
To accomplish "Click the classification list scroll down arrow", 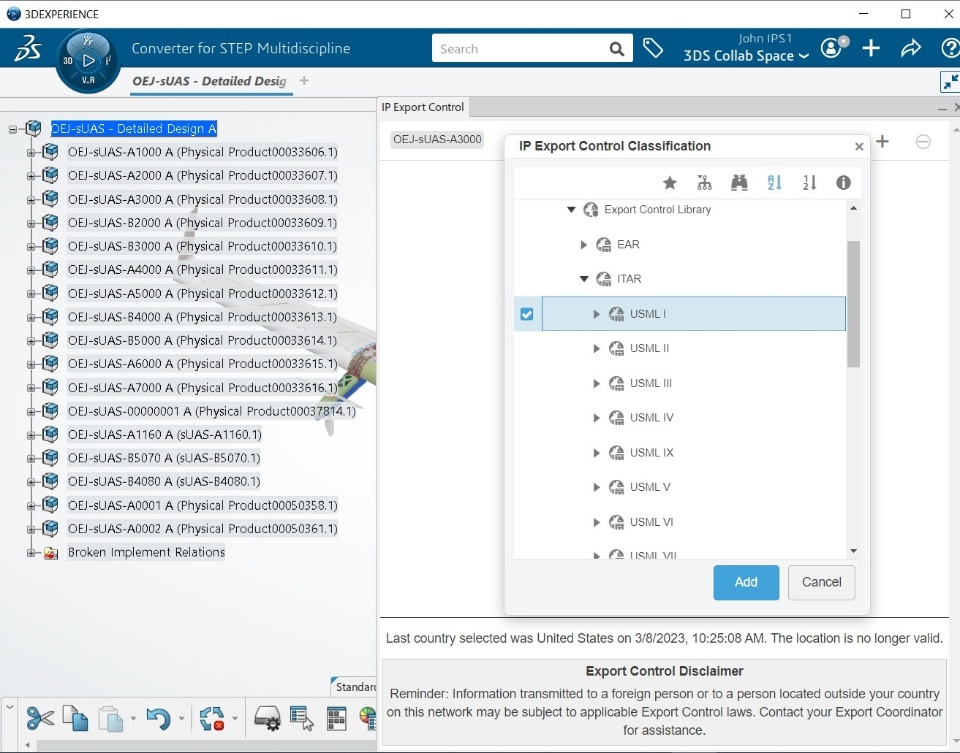I will tap(853, 551).
